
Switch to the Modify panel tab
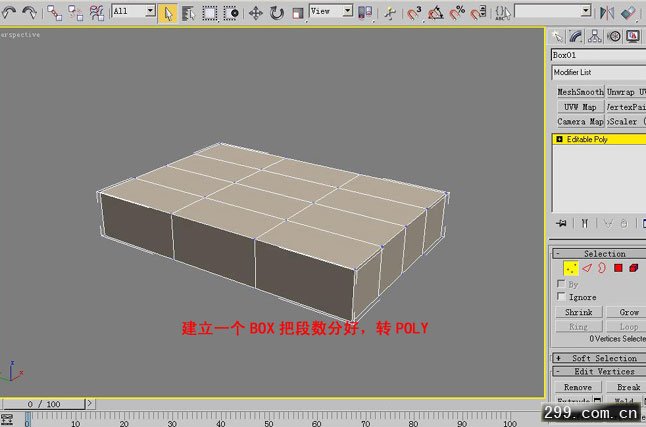[576, 37]
